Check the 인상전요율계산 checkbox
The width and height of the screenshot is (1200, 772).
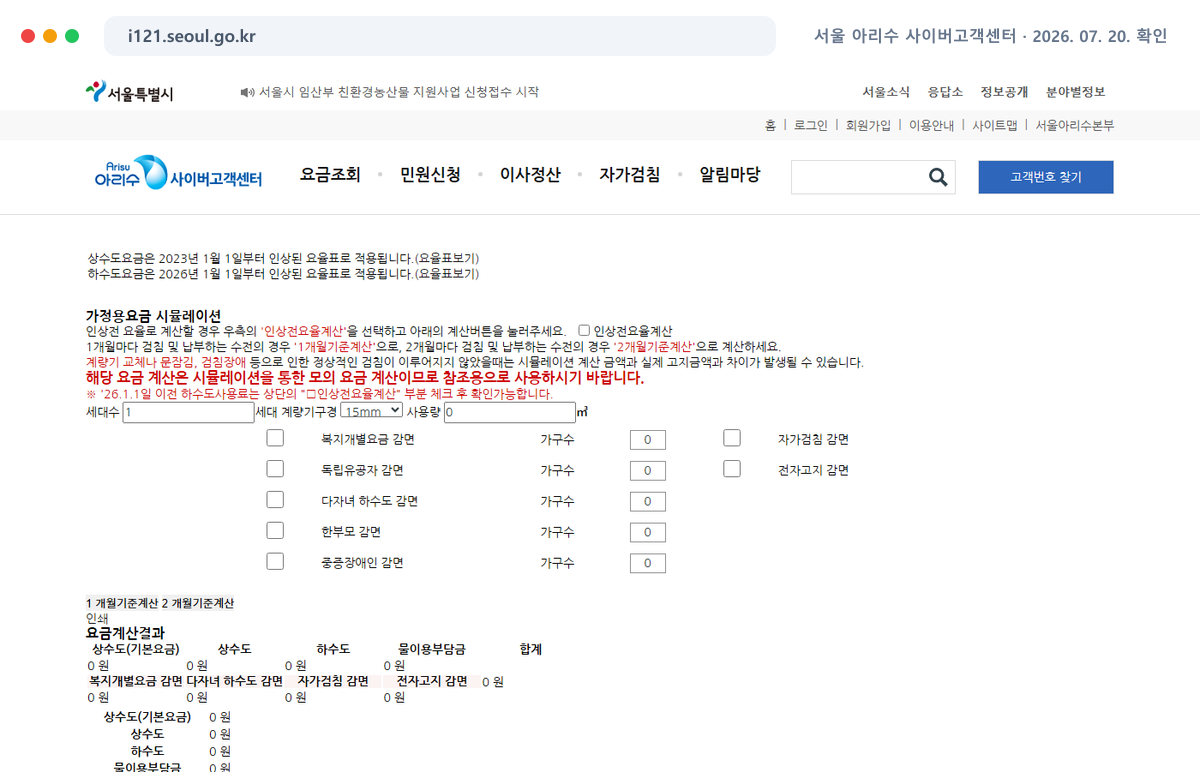pyautogui.click(x=585, y=330)
